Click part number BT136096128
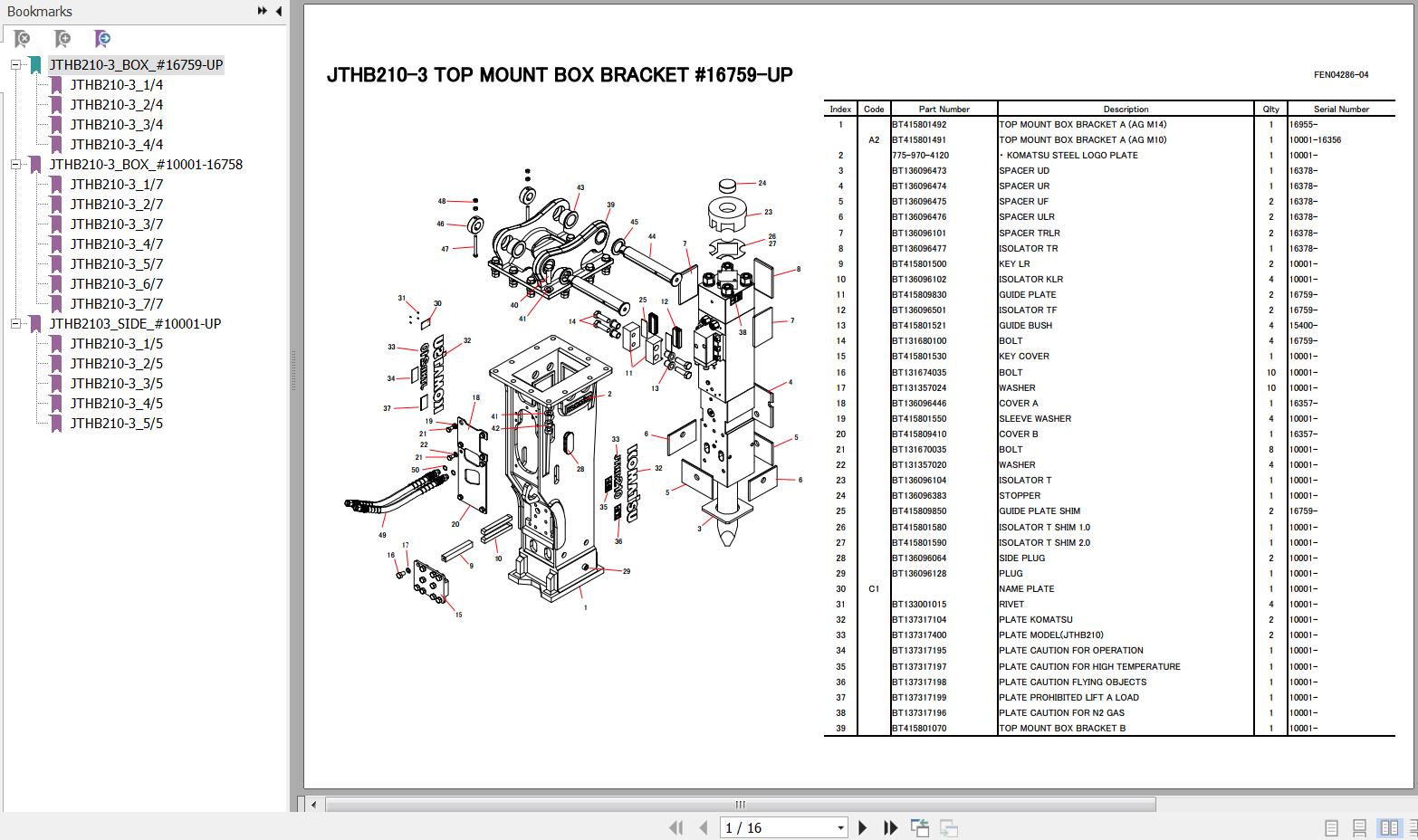 (919, 574)
